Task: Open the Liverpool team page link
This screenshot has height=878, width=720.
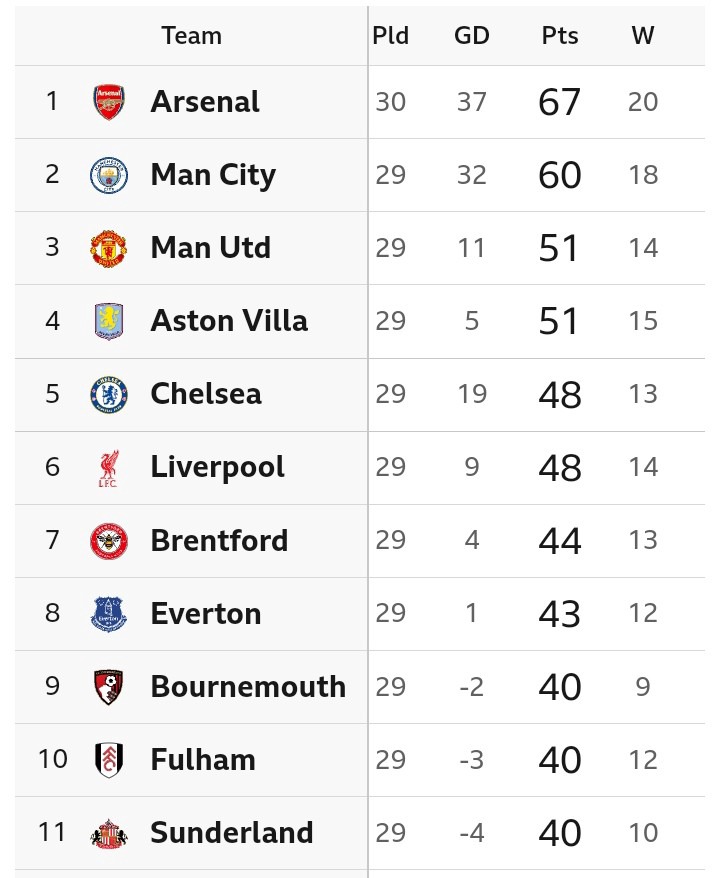Action: tap(217, 468)
